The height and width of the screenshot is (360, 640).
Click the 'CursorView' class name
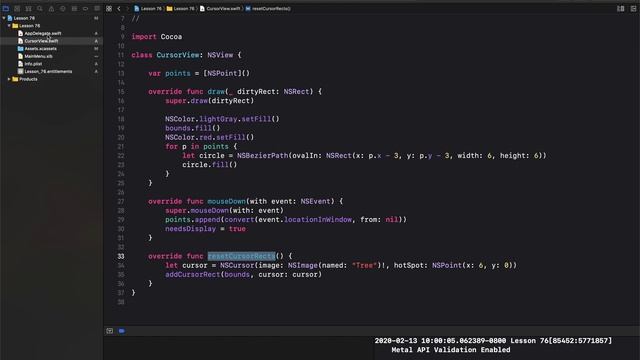click(x=178, y=55)
